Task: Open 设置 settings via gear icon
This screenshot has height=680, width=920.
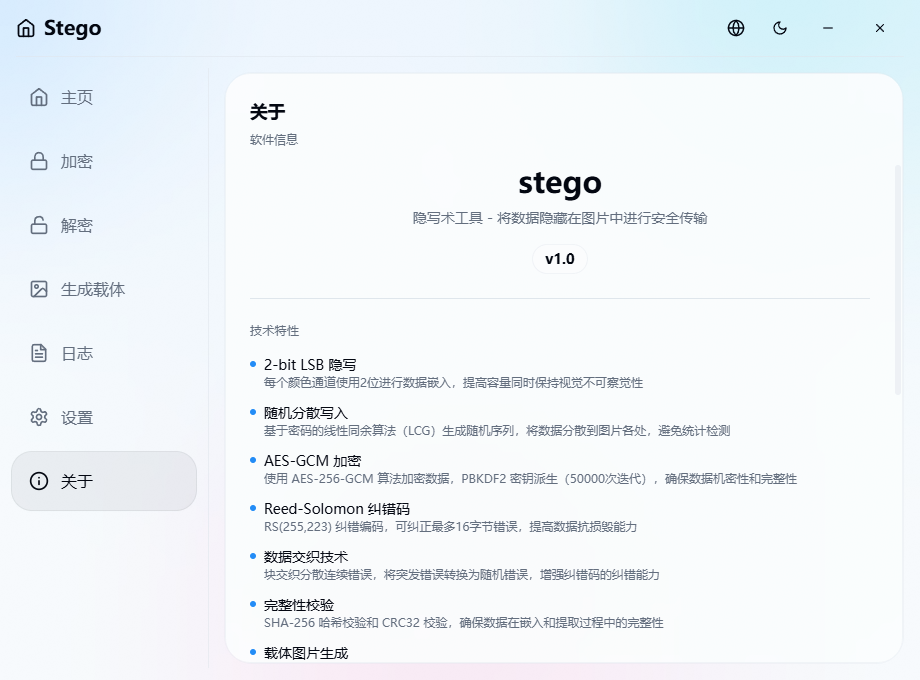Action: click(39, 418)
